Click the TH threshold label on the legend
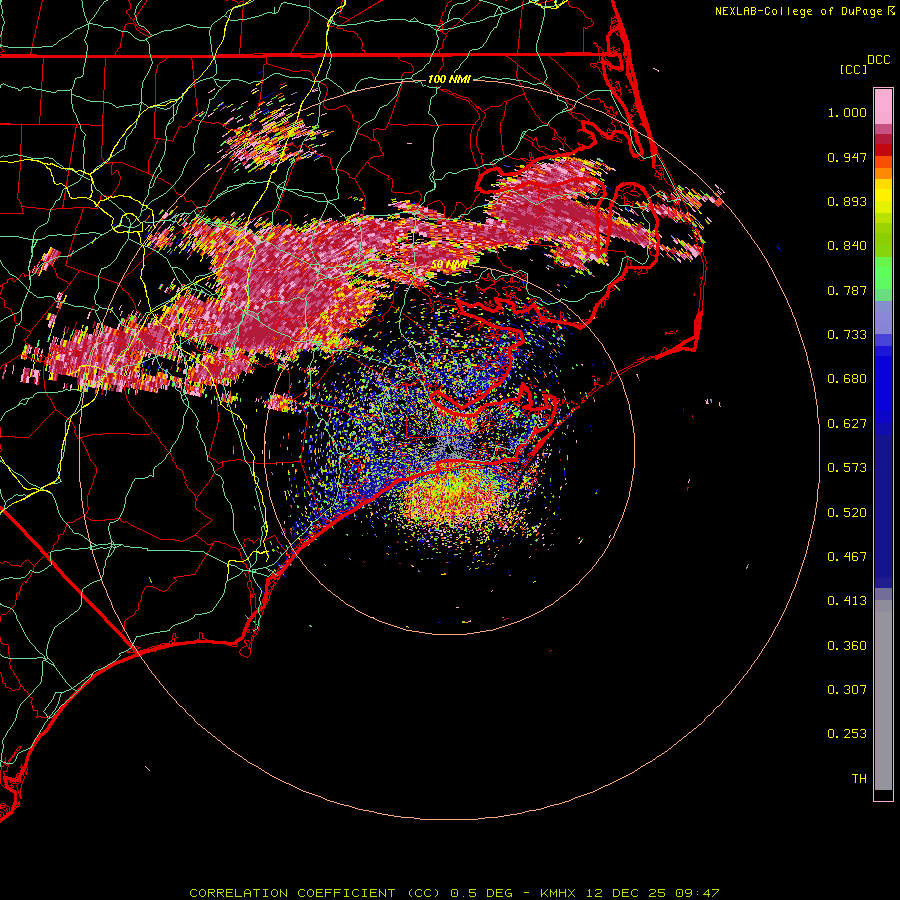900x900 pixels. click(x=859, y=779)
